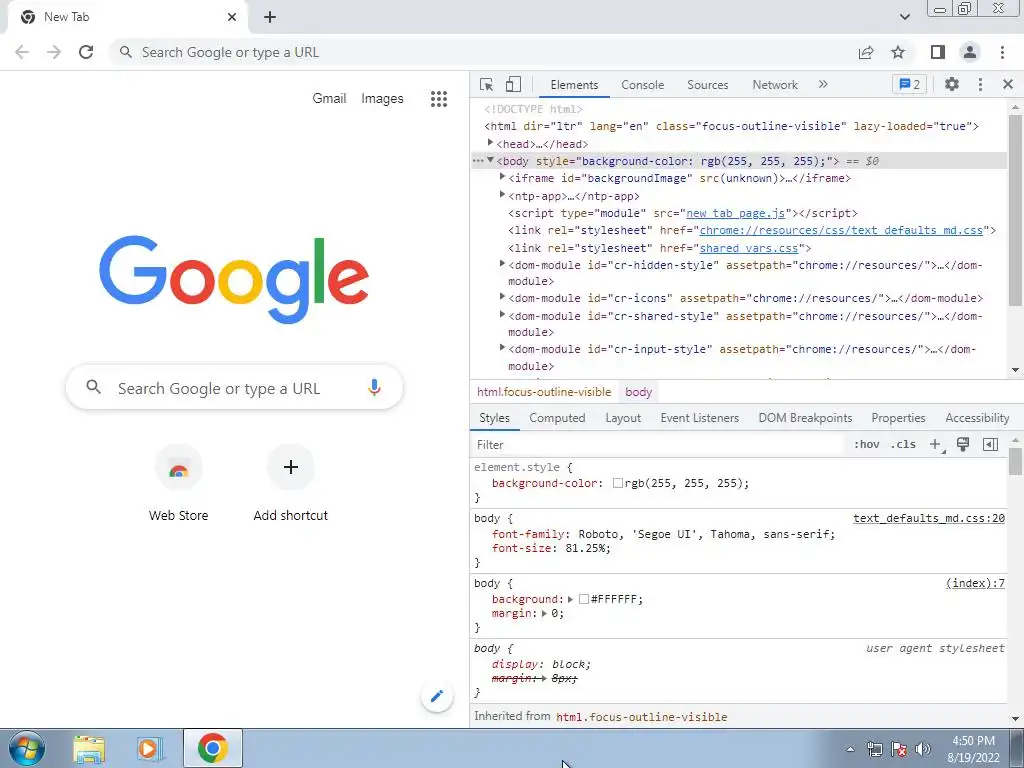Expand the cr-hidden-style dom-module node
Image resolution: width=1024 pixels, height=768 pixels.
[x=502, y=264]
